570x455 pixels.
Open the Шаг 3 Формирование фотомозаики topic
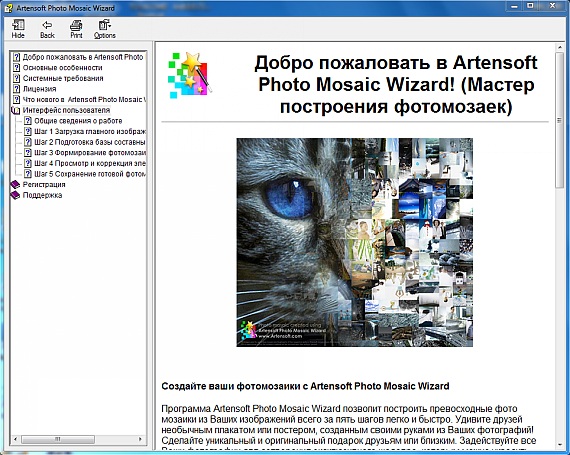tap(90, 153)
